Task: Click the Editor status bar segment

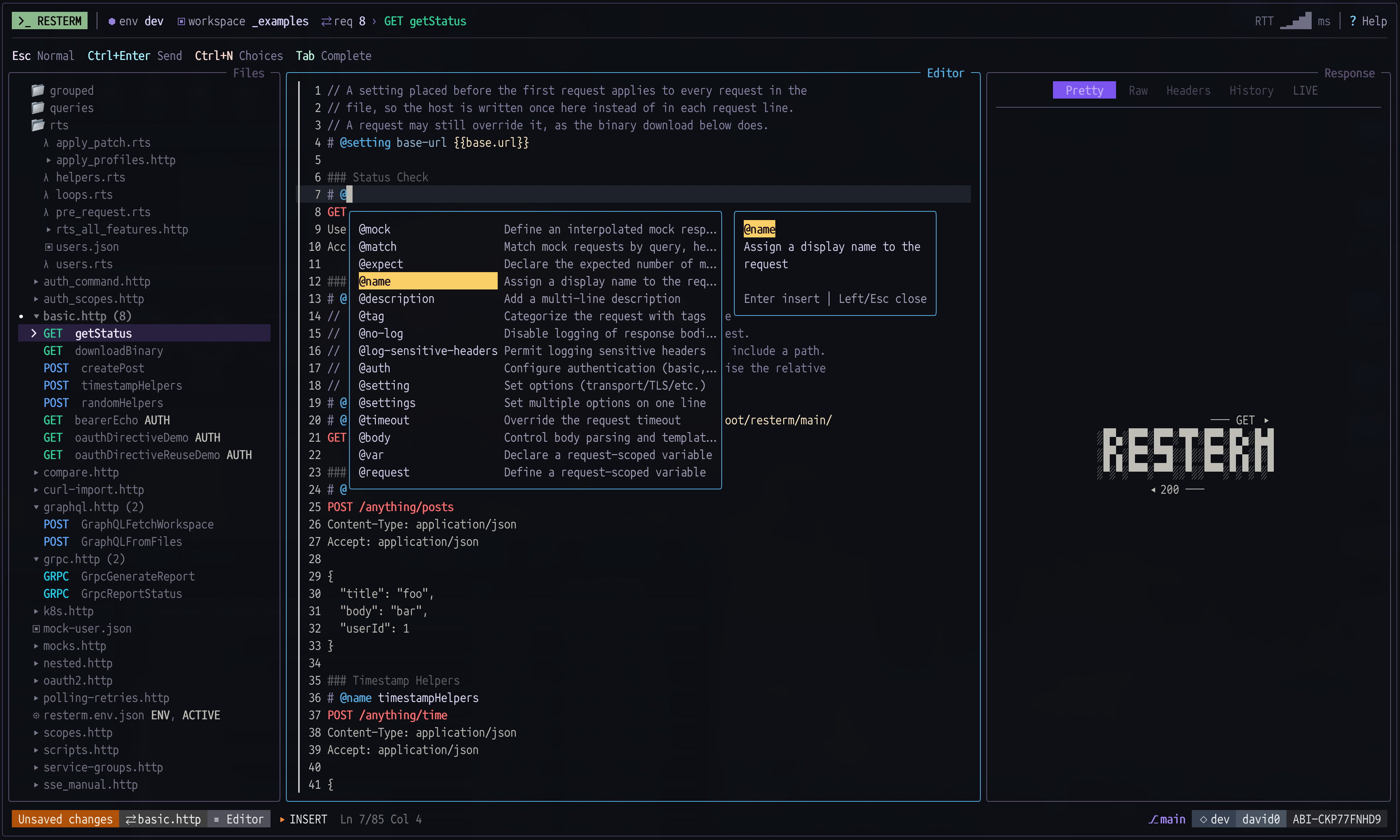Action: pyautogui.click(x=239, y=819)
